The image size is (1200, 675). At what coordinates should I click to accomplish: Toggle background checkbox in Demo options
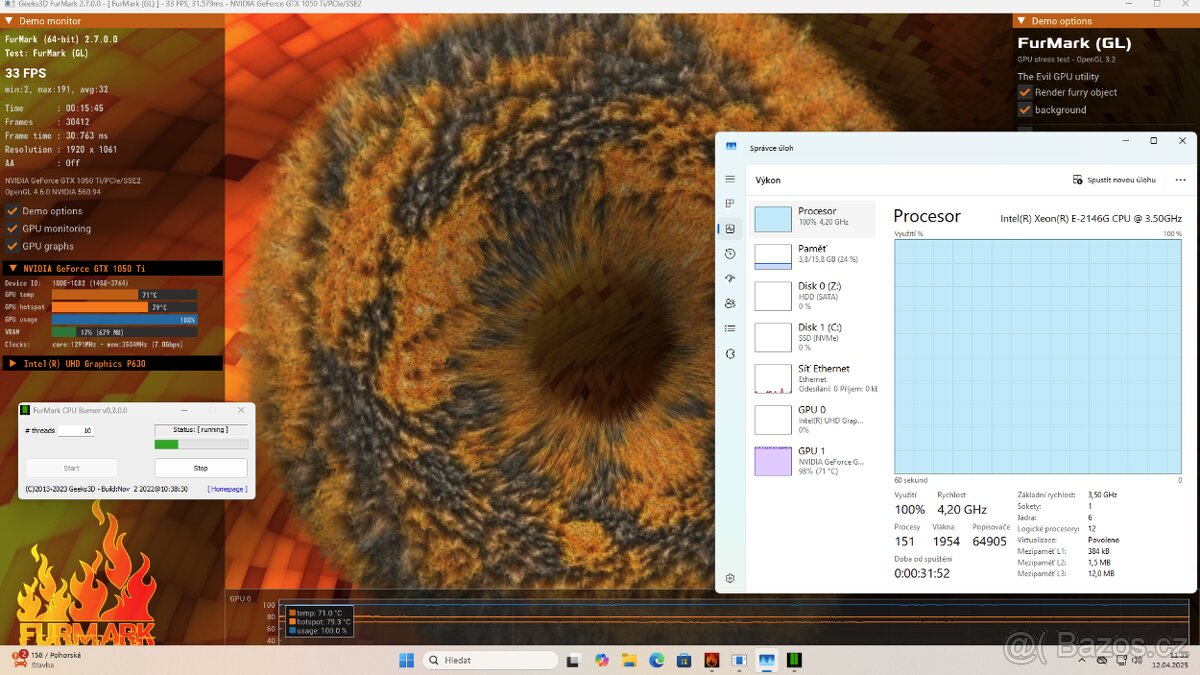point(1025,110)
